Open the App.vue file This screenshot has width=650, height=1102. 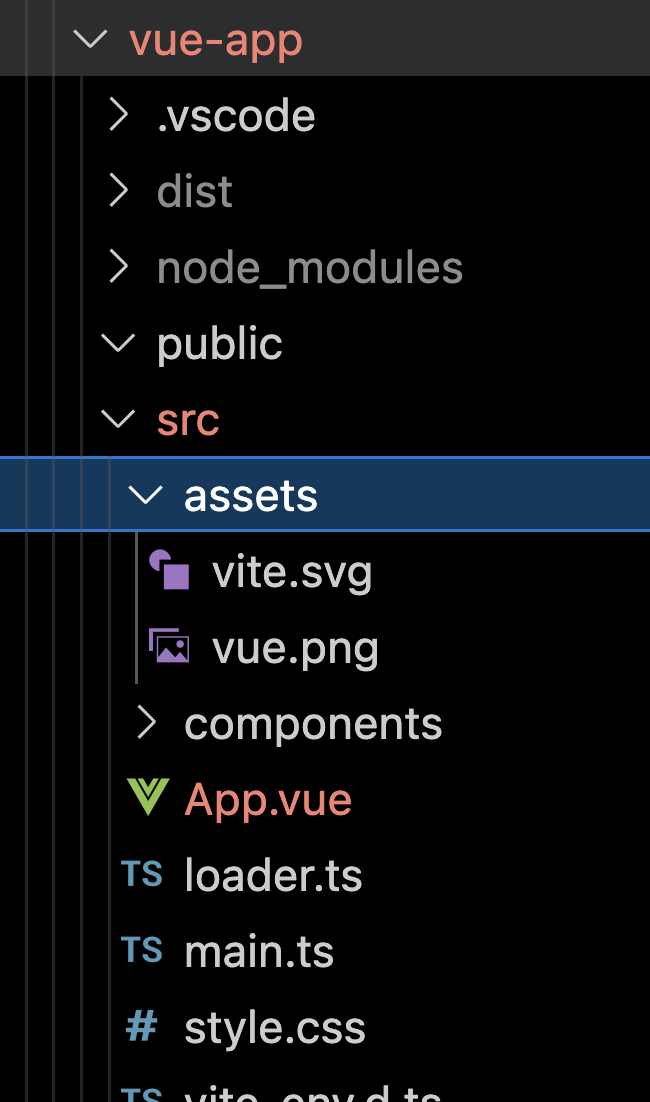click(x=268, y=798)
